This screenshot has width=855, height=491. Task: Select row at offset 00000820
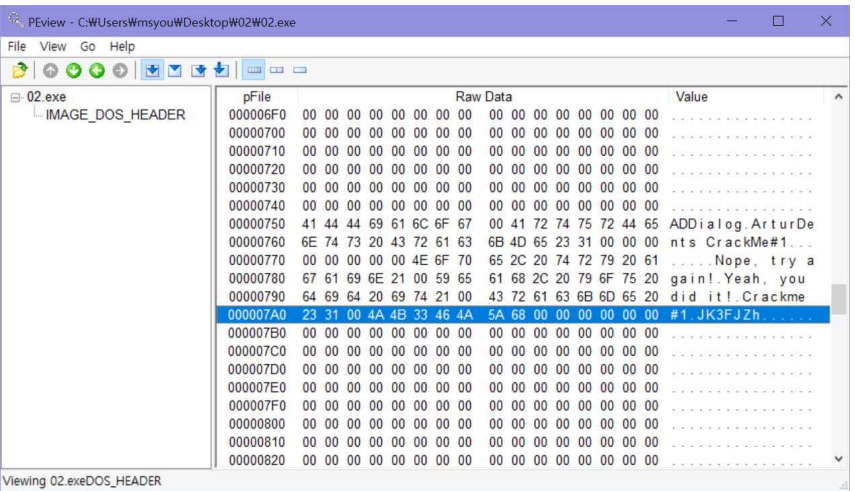click(523, 460)
